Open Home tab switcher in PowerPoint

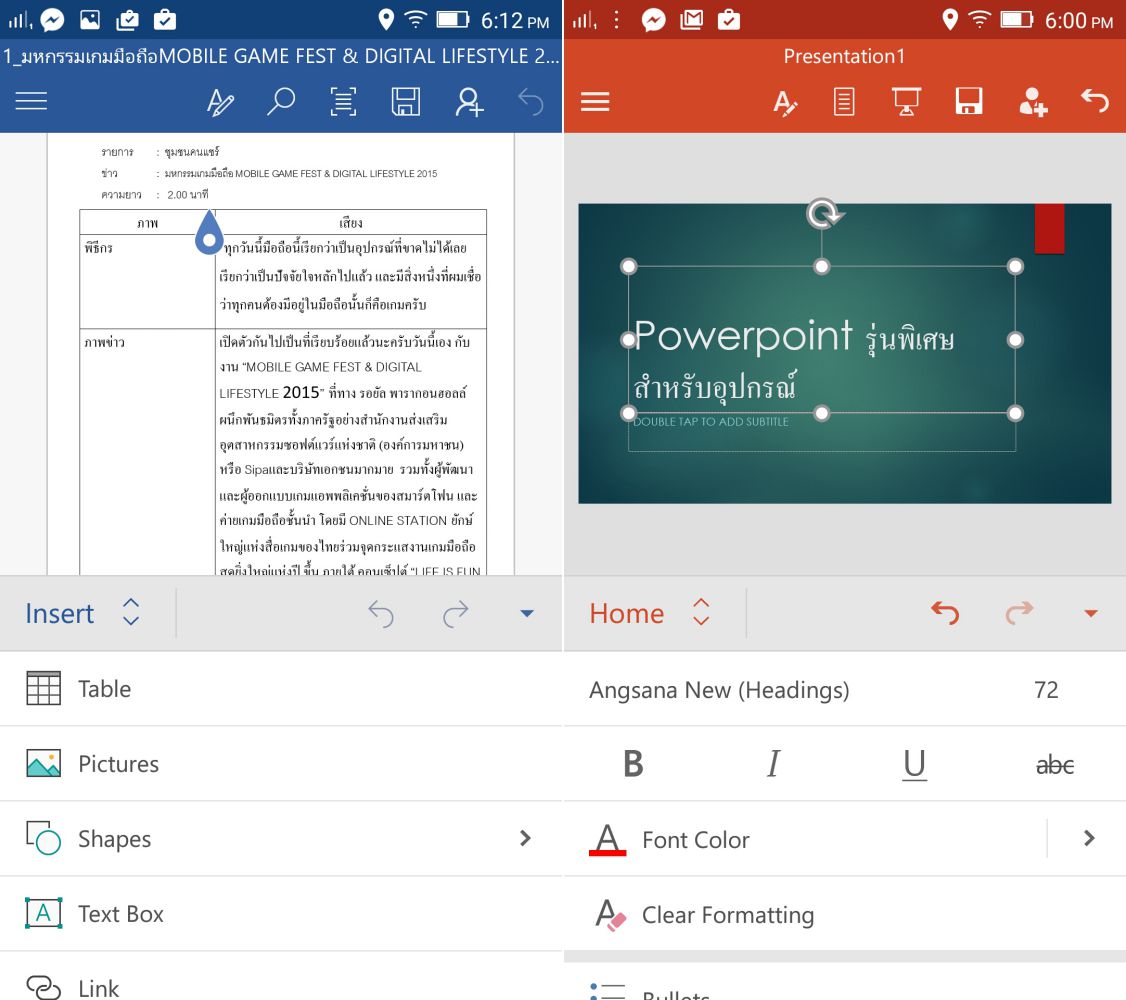coord(650,613)
